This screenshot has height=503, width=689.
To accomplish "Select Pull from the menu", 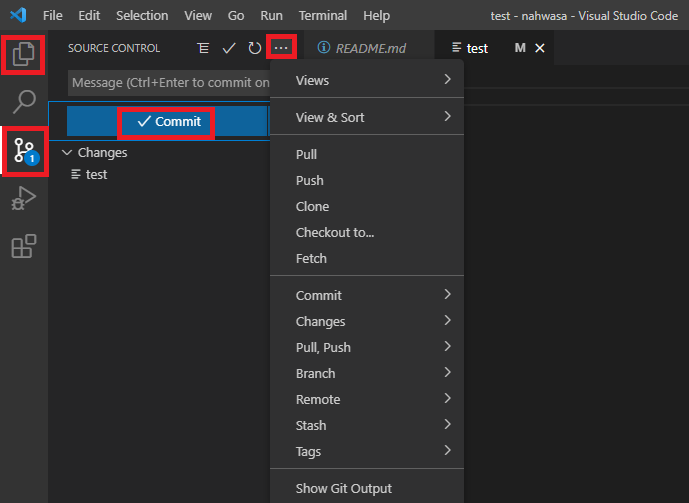I will coord(367,154).
